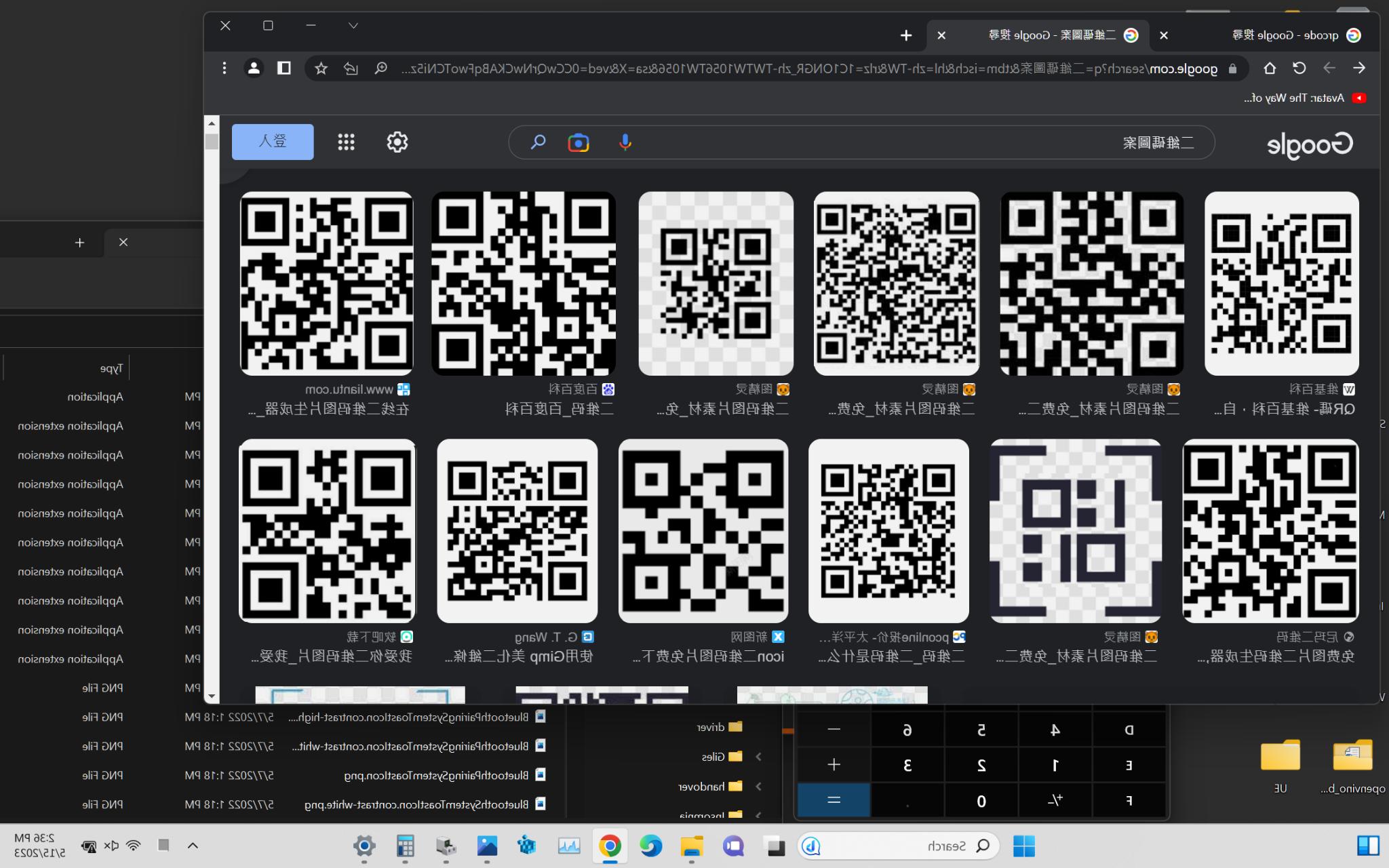Open the 新图网 icon二维码 thumbnail
This screenshot has height=868, width=1389.
pos(703,531)
